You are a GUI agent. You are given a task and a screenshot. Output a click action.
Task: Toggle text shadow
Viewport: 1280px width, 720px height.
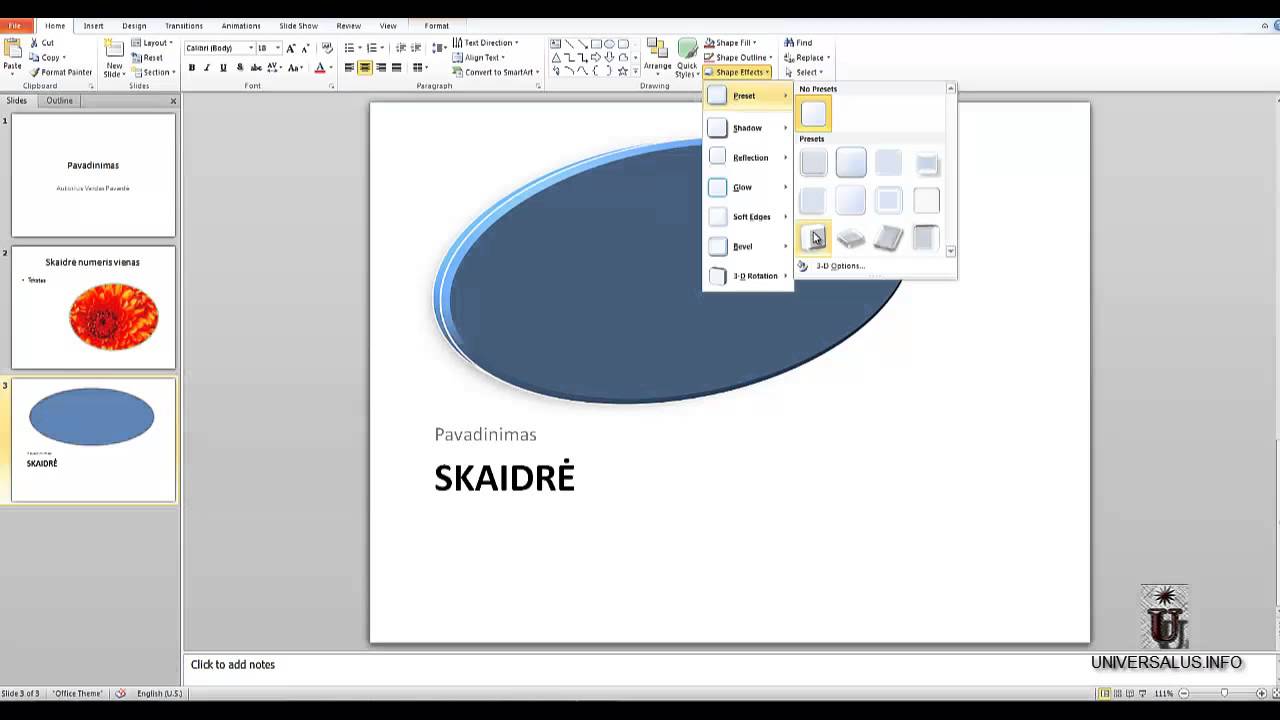click(239, 68)
